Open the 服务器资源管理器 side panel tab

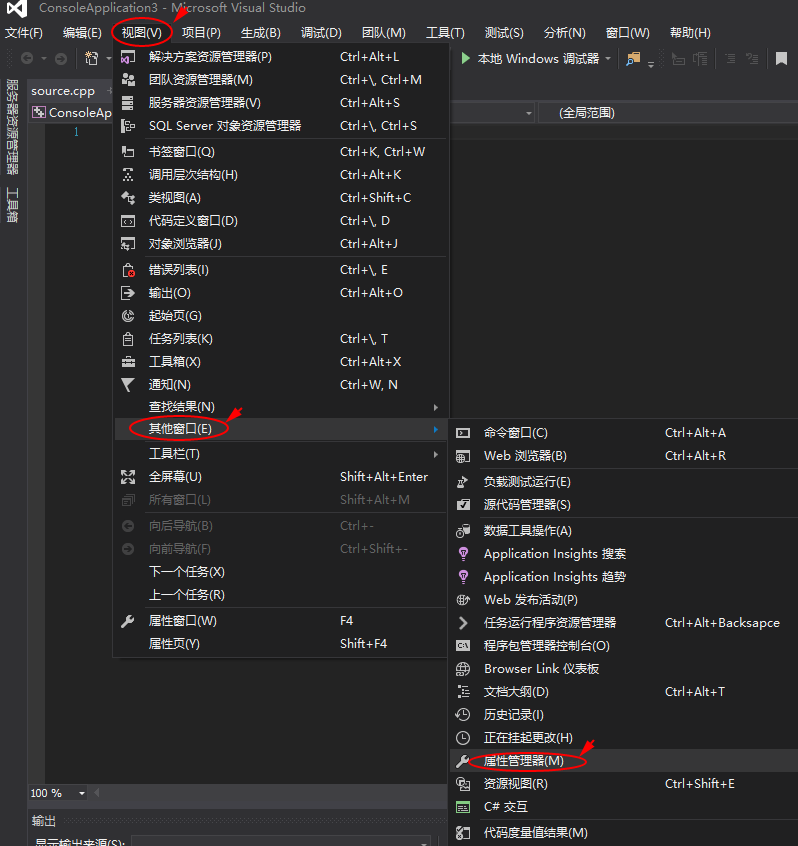point(12,127)
